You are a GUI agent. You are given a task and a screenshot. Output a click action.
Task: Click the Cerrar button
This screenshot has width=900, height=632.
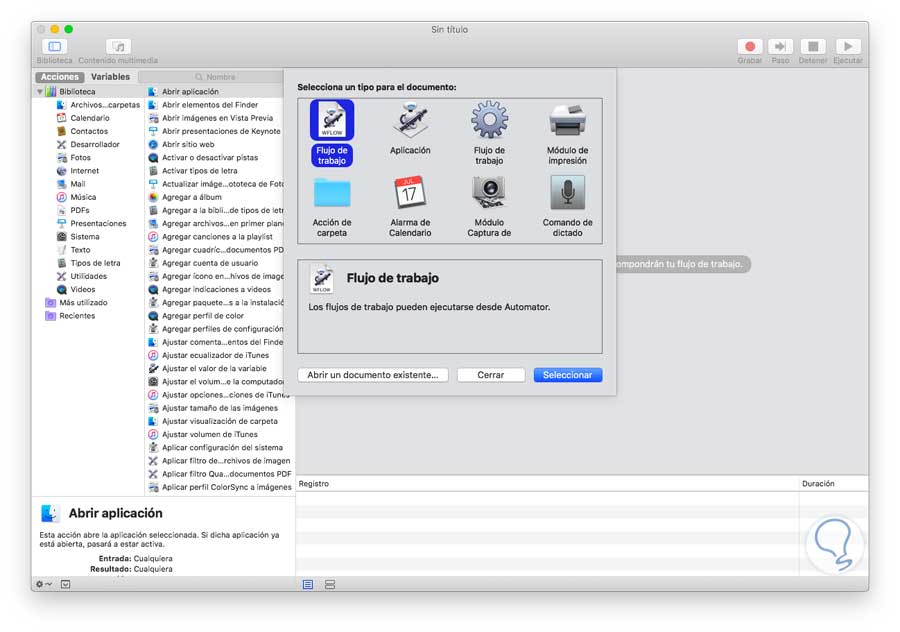(491, 375)
